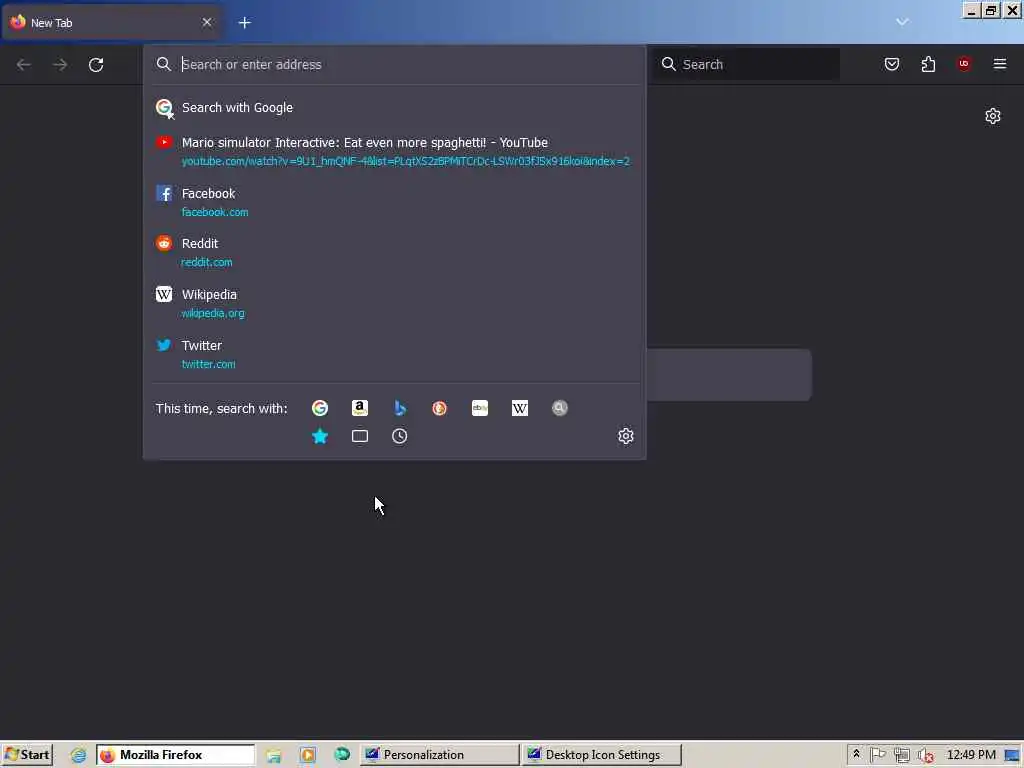Search this time with Wikipedia icon
The height and width of the screenshot is (768, 1024).
pos(520,408)
